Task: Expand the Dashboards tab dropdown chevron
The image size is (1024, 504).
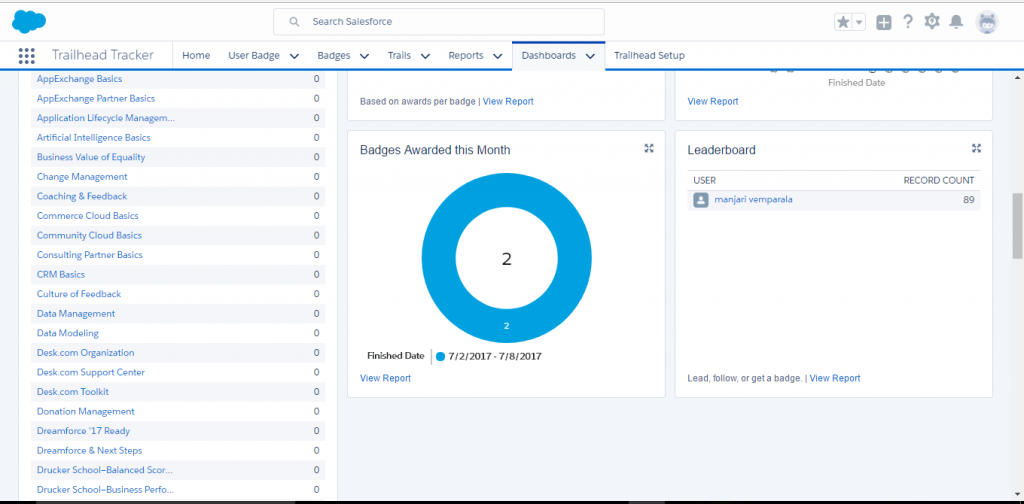Action: [x=590, y=56]
